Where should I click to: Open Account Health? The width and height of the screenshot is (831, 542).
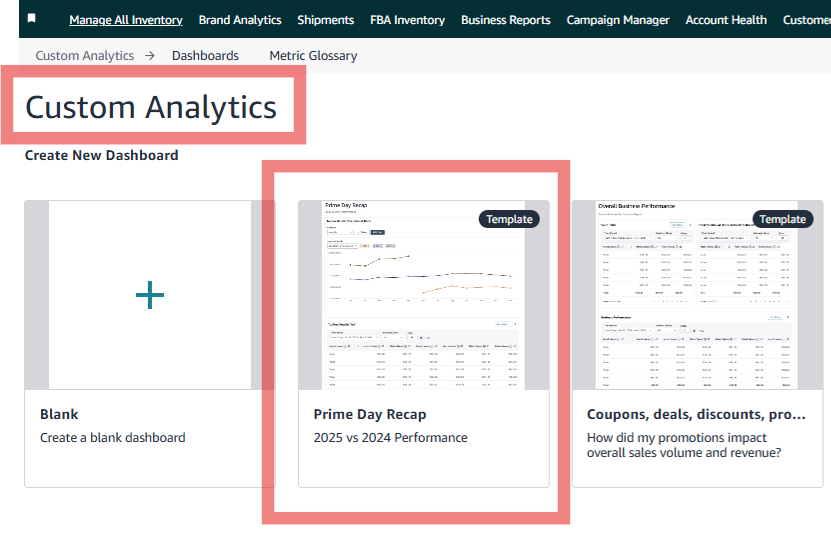click(x=726, y=20)
